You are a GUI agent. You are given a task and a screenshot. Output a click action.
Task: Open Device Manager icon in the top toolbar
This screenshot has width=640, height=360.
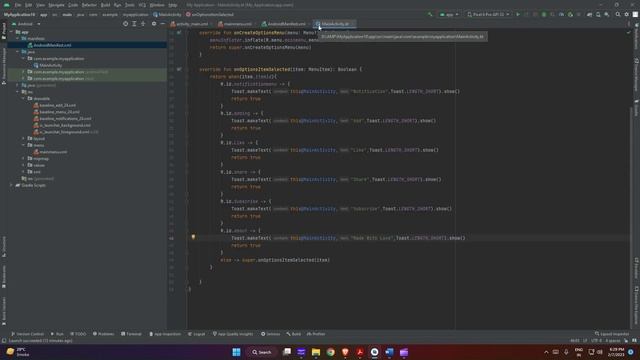pos(598,14)
